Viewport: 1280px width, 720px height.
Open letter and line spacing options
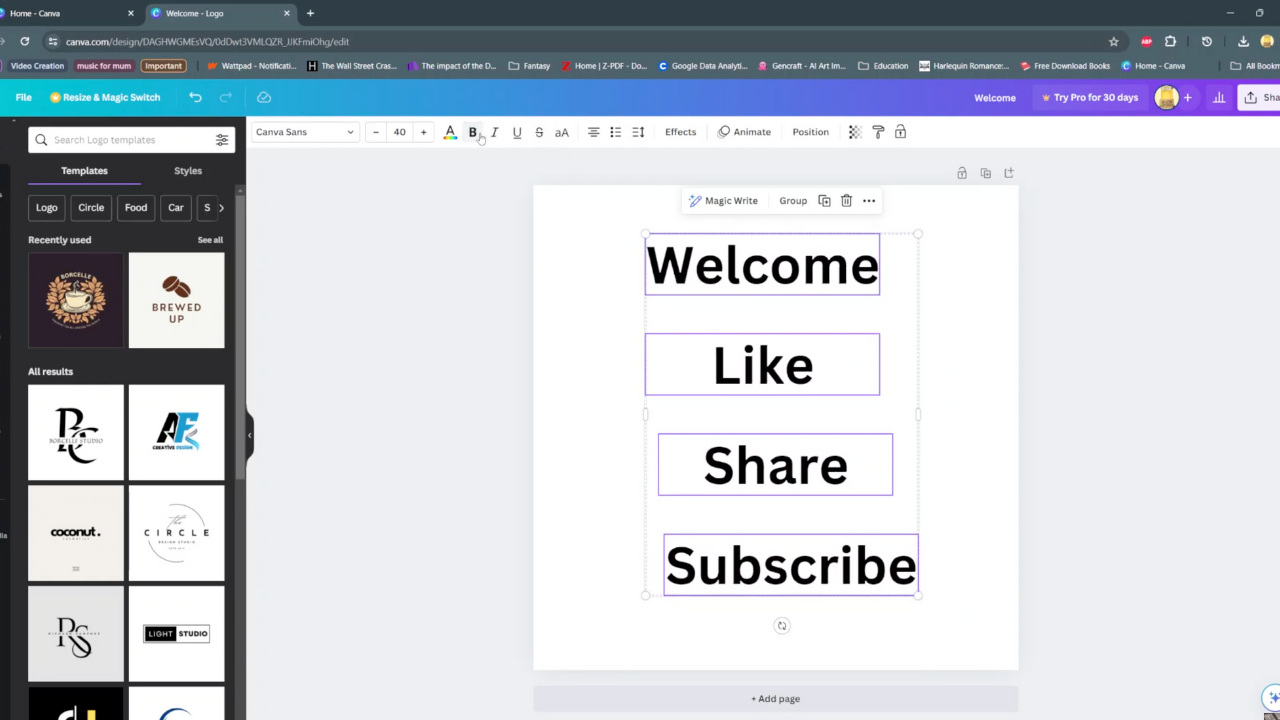pyautogui.click(x=638, y=132)
